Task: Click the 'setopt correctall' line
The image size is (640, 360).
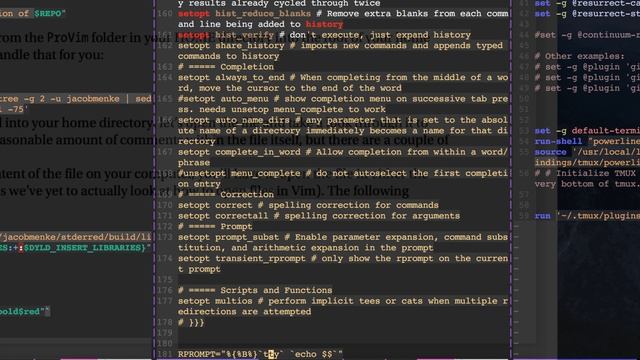Action: point(319,216)
